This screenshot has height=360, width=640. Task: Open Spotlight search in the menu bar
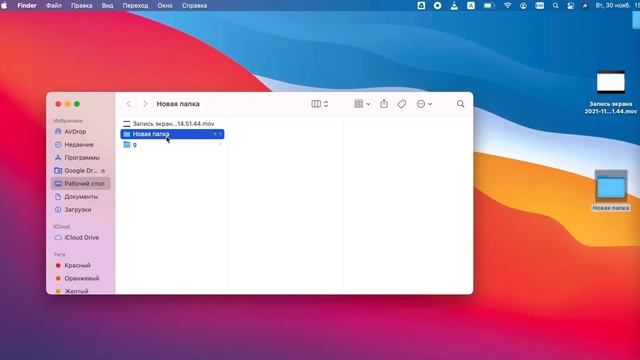[556, 6]
